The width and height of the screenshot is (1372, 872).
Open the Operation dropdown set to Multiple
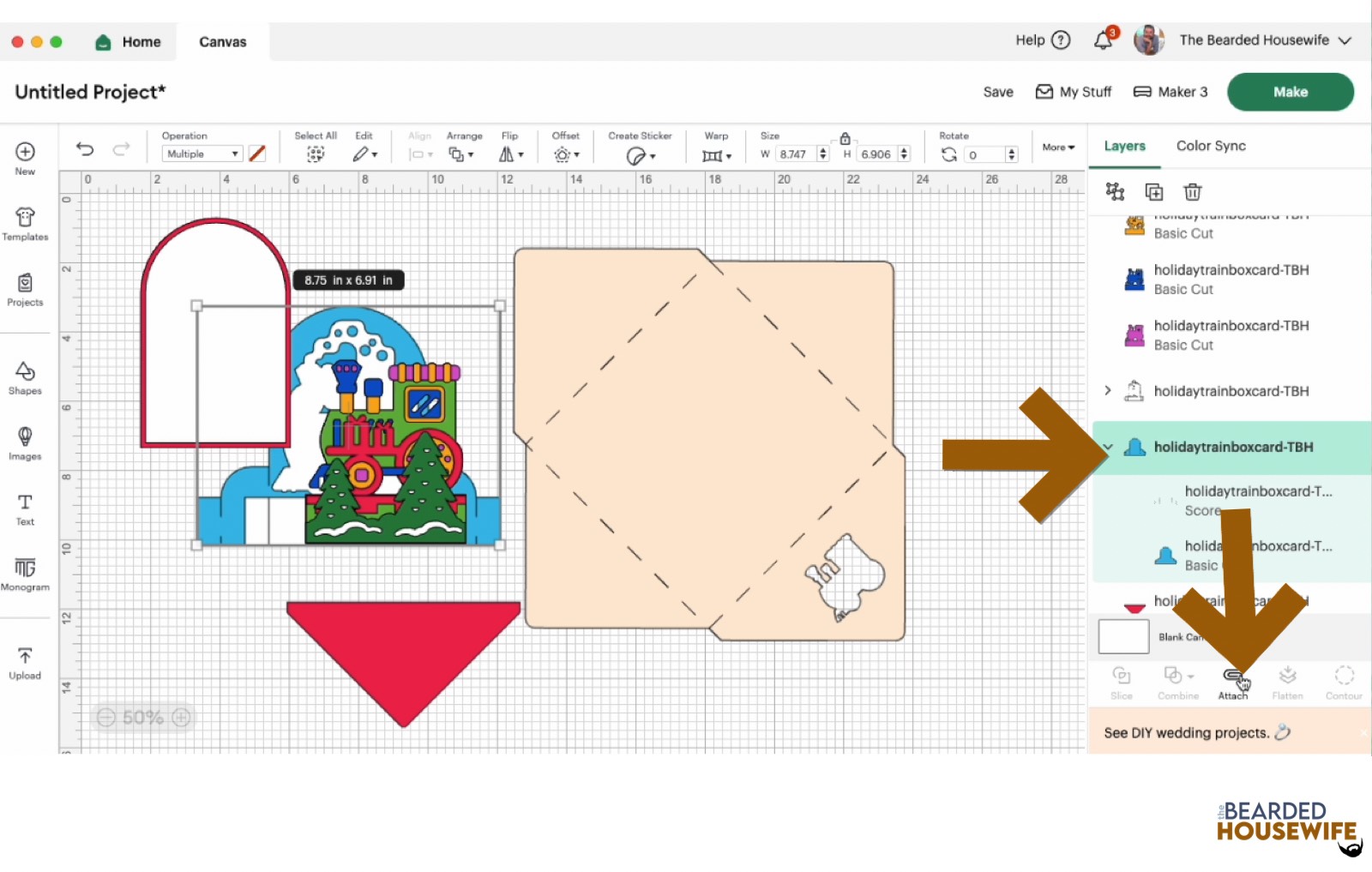[x=202, y=153]
